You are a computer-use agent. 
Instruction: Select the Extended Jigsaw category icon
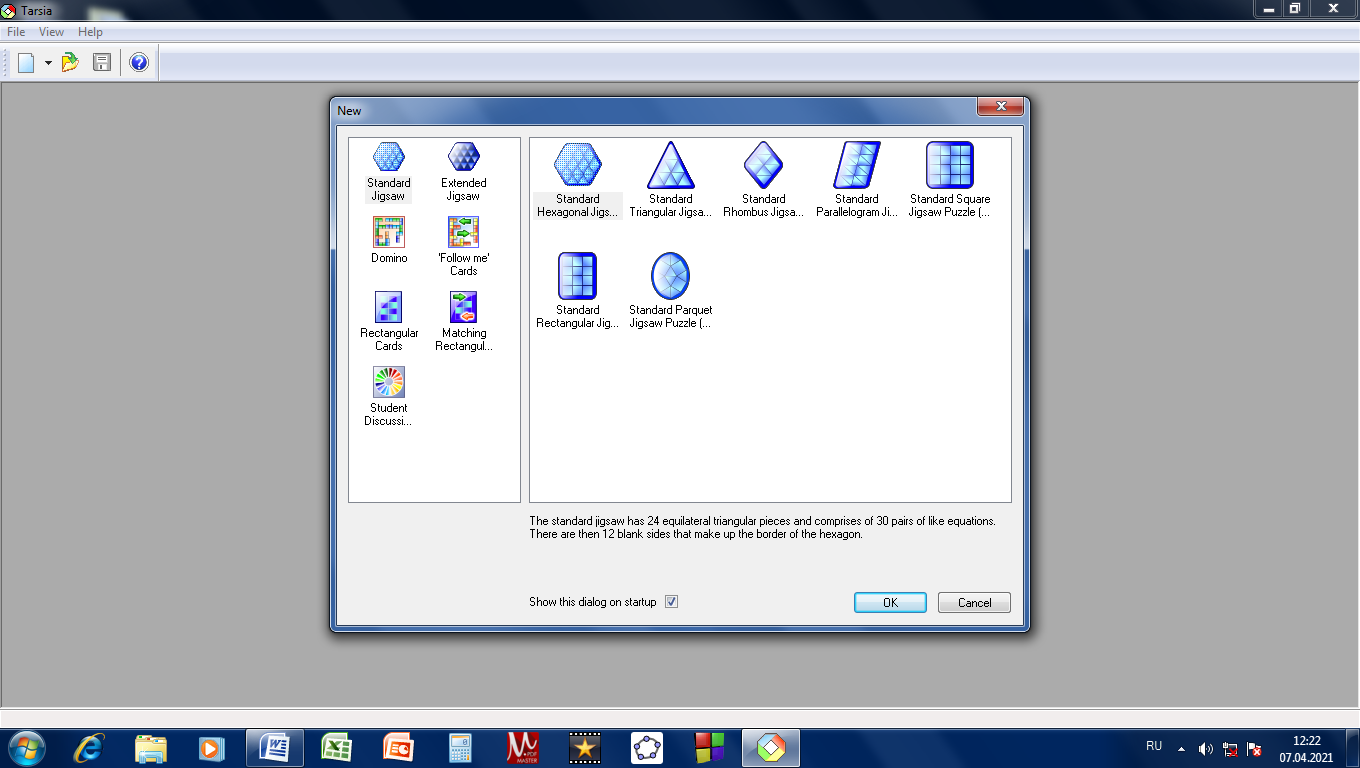pyautogui.click(x=463, y=157)
